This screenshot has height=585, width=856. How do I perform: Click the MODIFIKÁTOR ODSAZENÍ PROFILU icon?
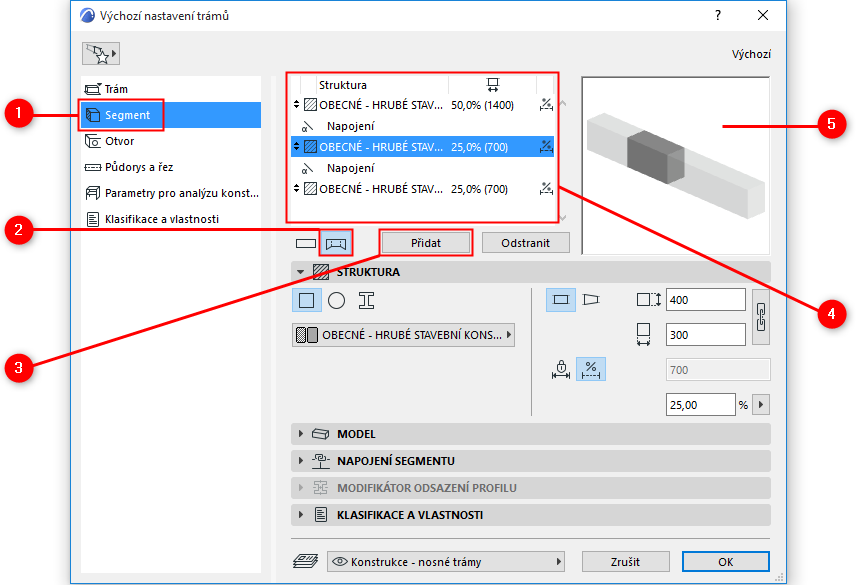point(320,487)
